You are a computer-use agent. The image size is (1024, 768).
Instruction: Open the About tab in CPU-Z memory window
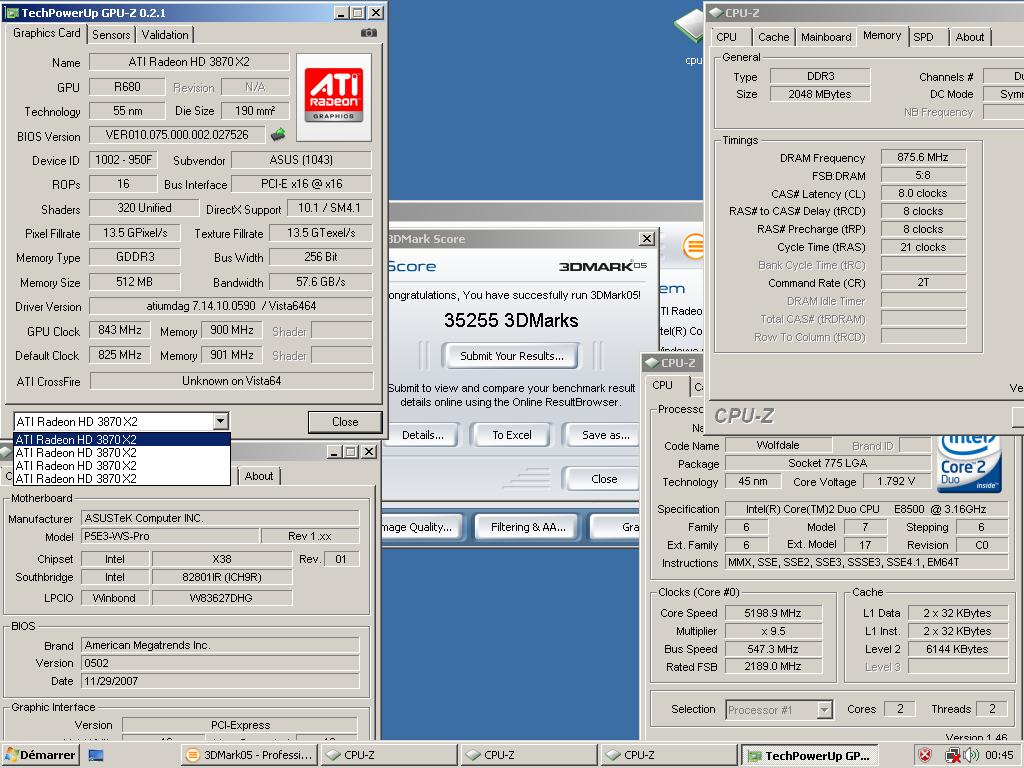(x=970, y=37)
